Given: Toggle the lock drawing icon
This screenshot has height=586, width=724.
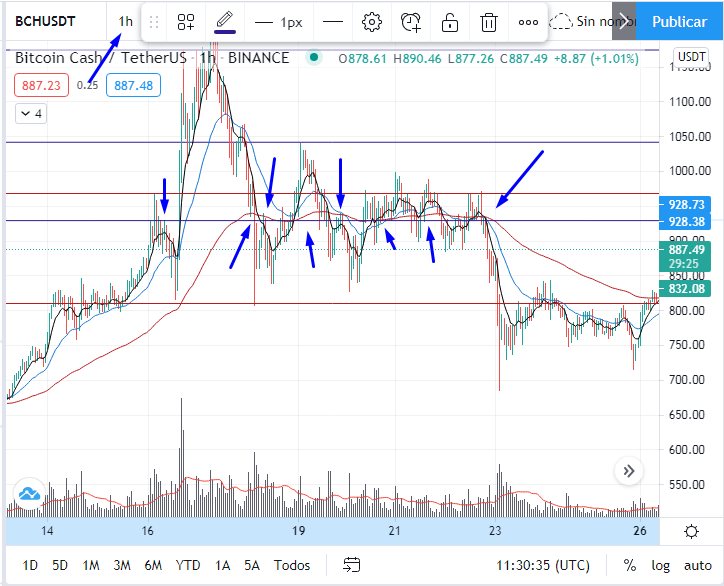Looking at the screenshot, I should coord(449,22).
